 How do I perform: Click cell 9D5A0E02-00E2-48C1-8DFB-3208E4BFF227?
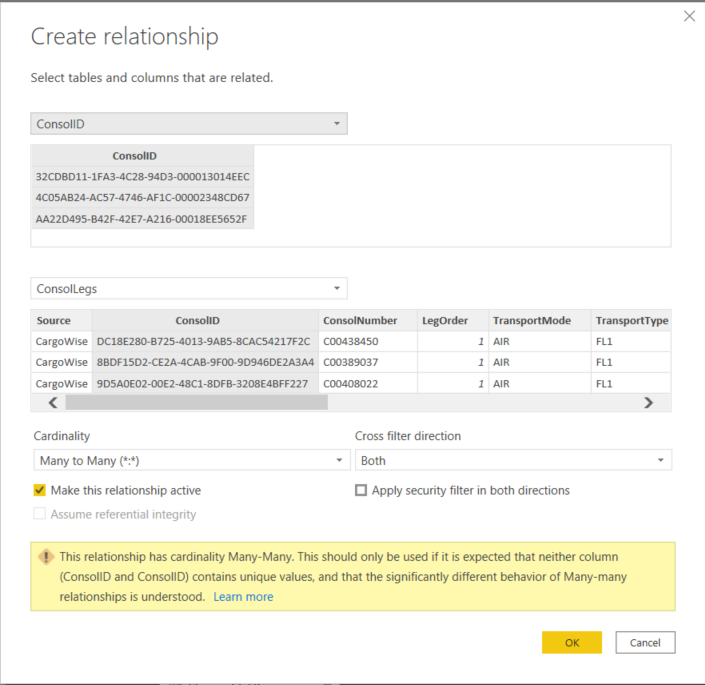pyautogui.click(x=205, y=383)
